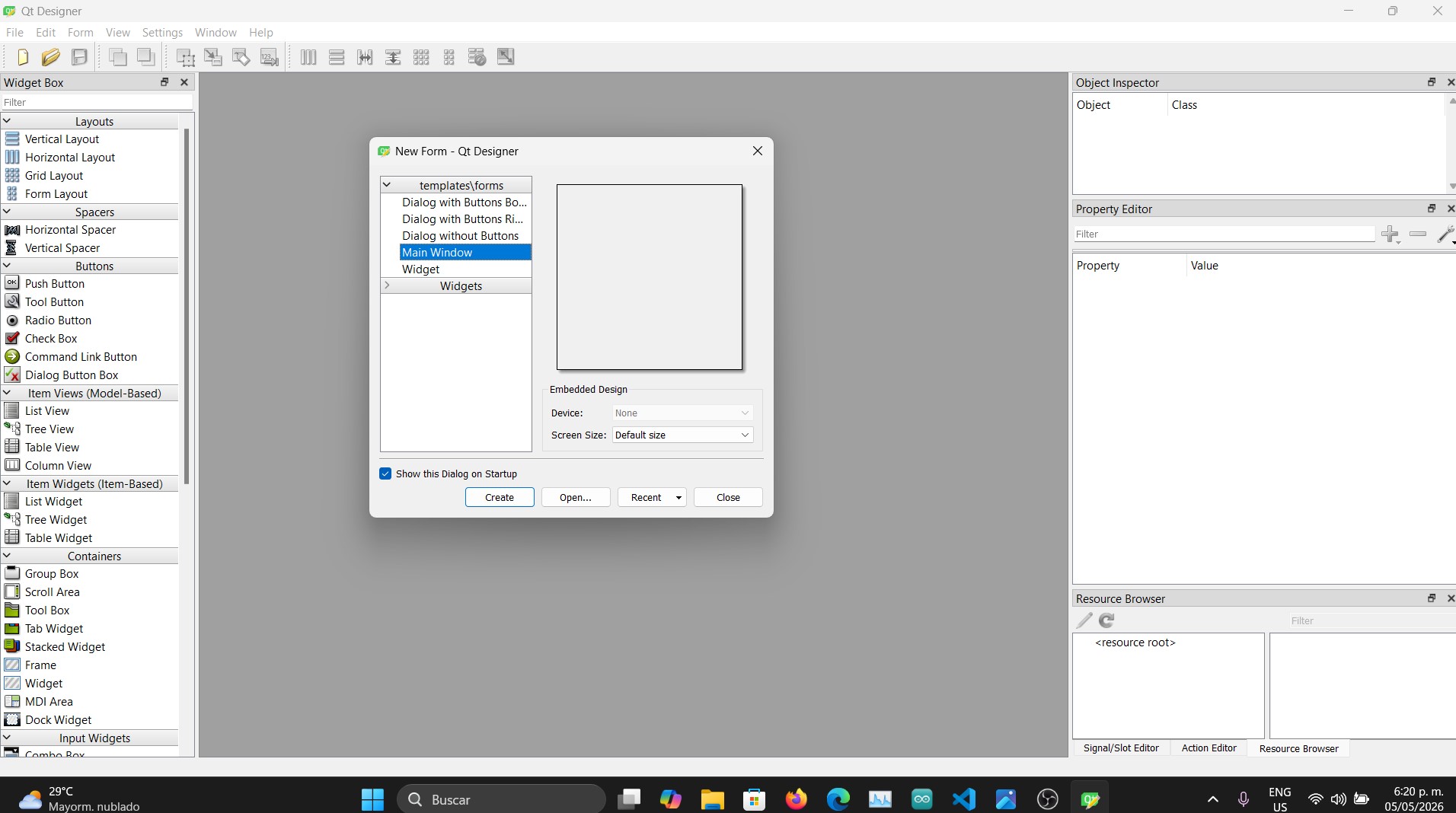Image resolution: width=1456 pixels, height=813 pixels.
Task: Click the Stacked Widget container entry
Action: 65,647
